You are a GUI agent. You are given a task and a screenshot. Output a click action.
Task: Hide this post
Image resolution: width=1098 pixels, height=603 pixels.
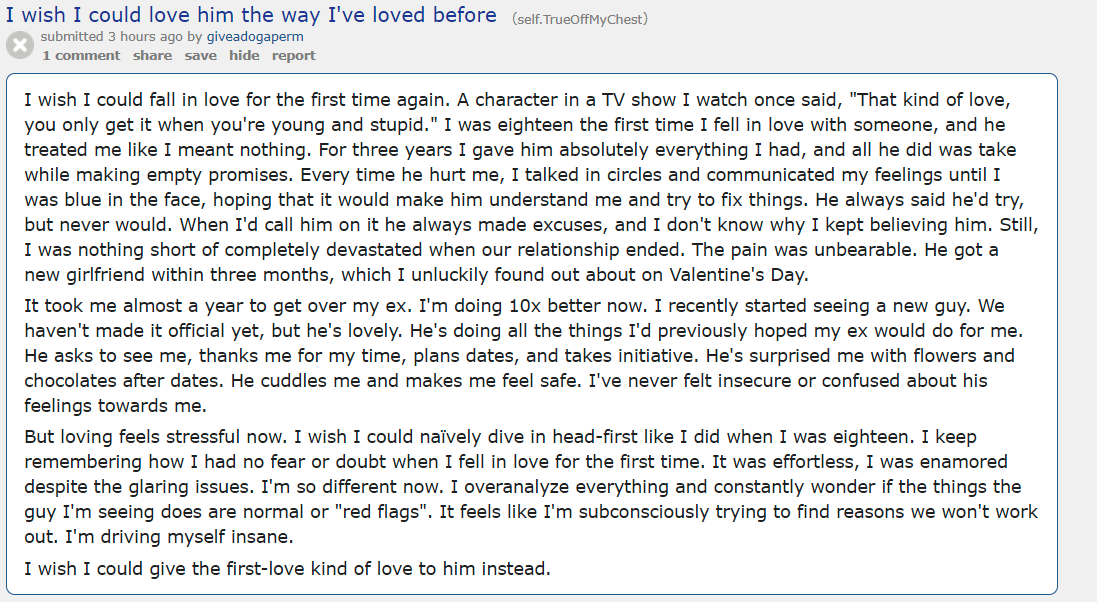tap(244, 56)
